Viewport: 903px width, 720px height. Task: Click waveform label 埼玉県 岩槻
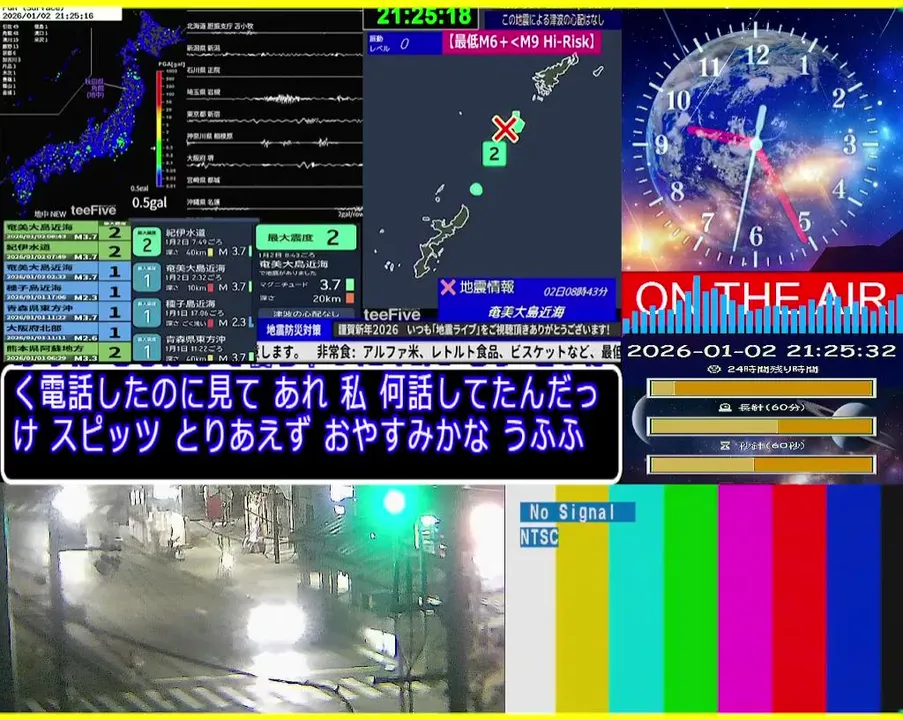click(x=203, y=92)
